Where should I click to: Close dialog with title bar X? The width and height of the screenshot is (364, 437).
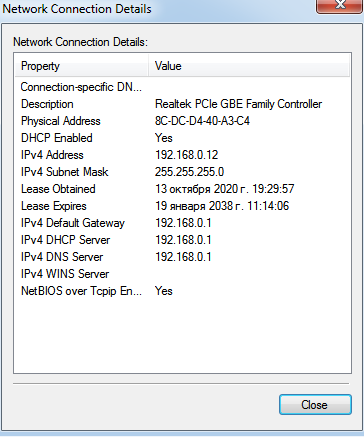[340, 6]
